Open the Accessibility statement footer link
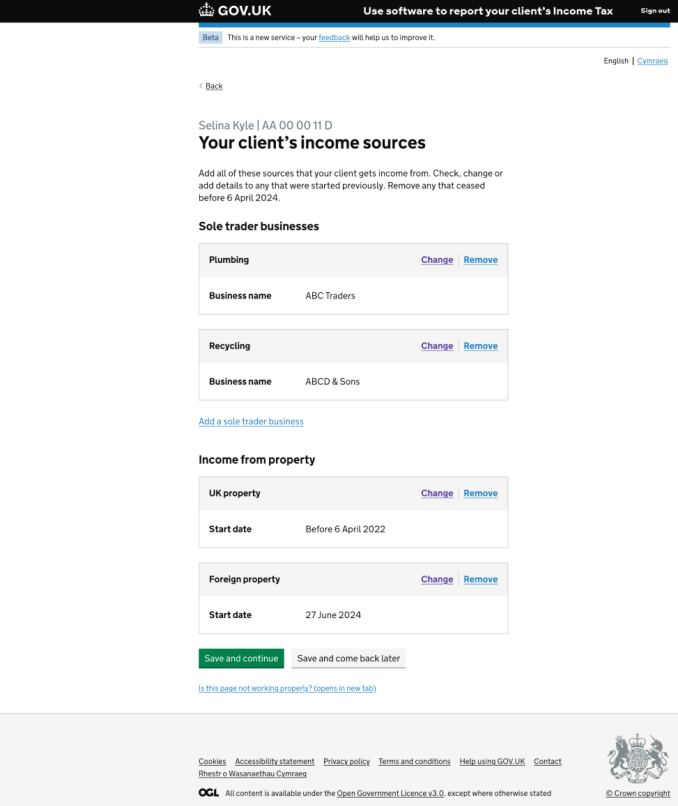 coord(274,761)
